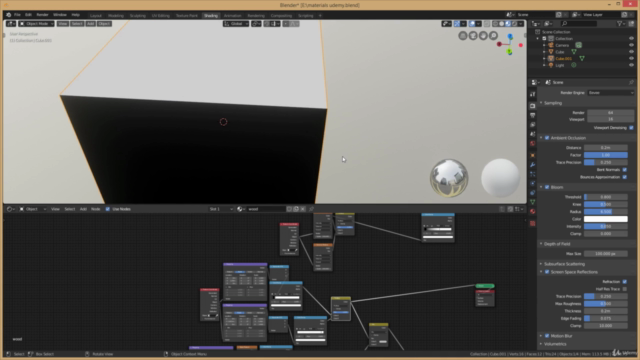Viewport: 640px width, 360px height.
Task: Disable the Bloom checkbox
Action: [547, 187]
